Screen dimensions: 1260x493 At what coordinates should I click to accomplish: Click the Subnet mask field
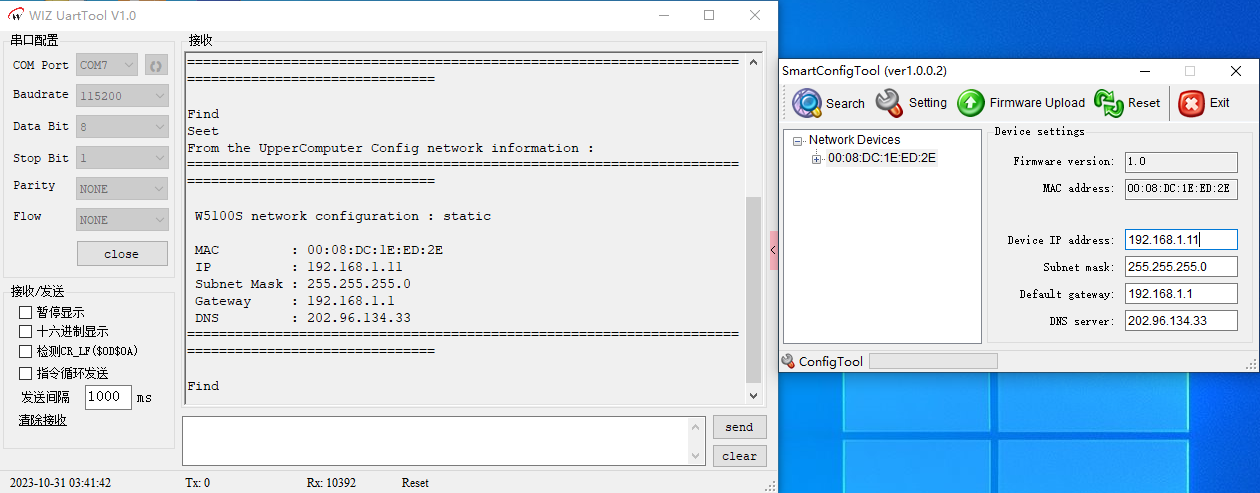point(1181,267)
